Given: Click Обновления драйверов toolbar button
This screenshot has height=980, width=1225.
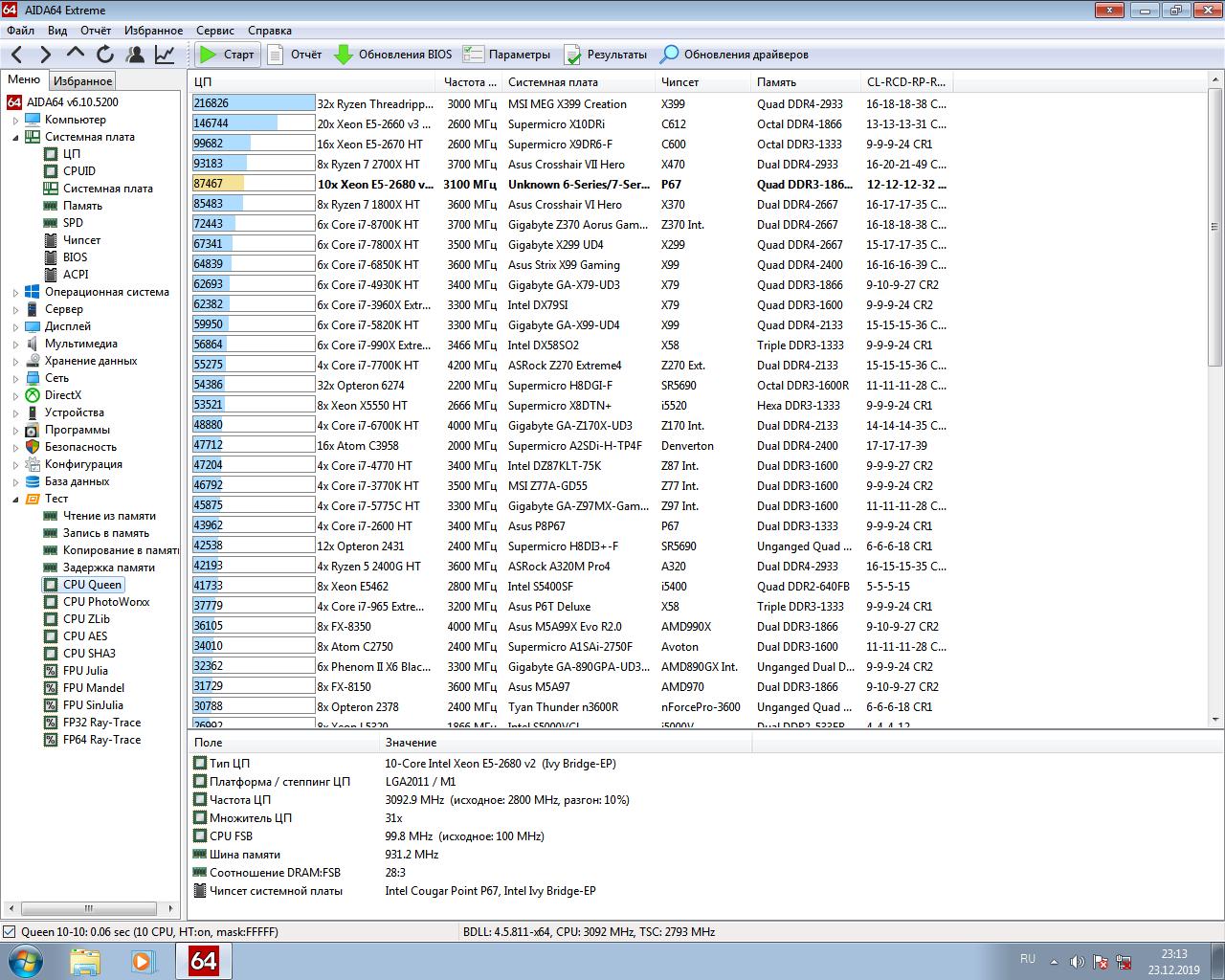Looking at the screenshot, I should pyautogui.click(x=734, y=55).
